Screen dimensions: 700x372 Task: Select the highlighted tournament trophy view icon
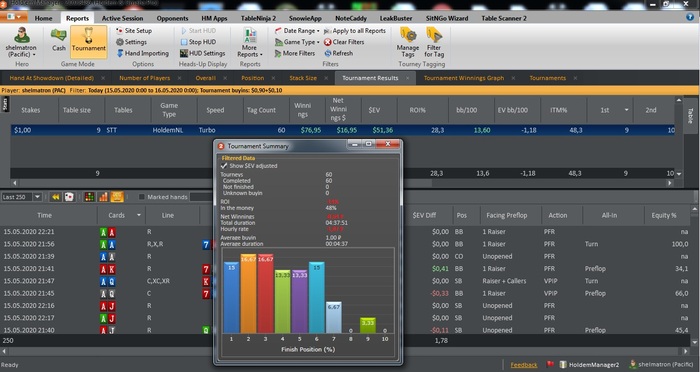(x=117, y=197)
